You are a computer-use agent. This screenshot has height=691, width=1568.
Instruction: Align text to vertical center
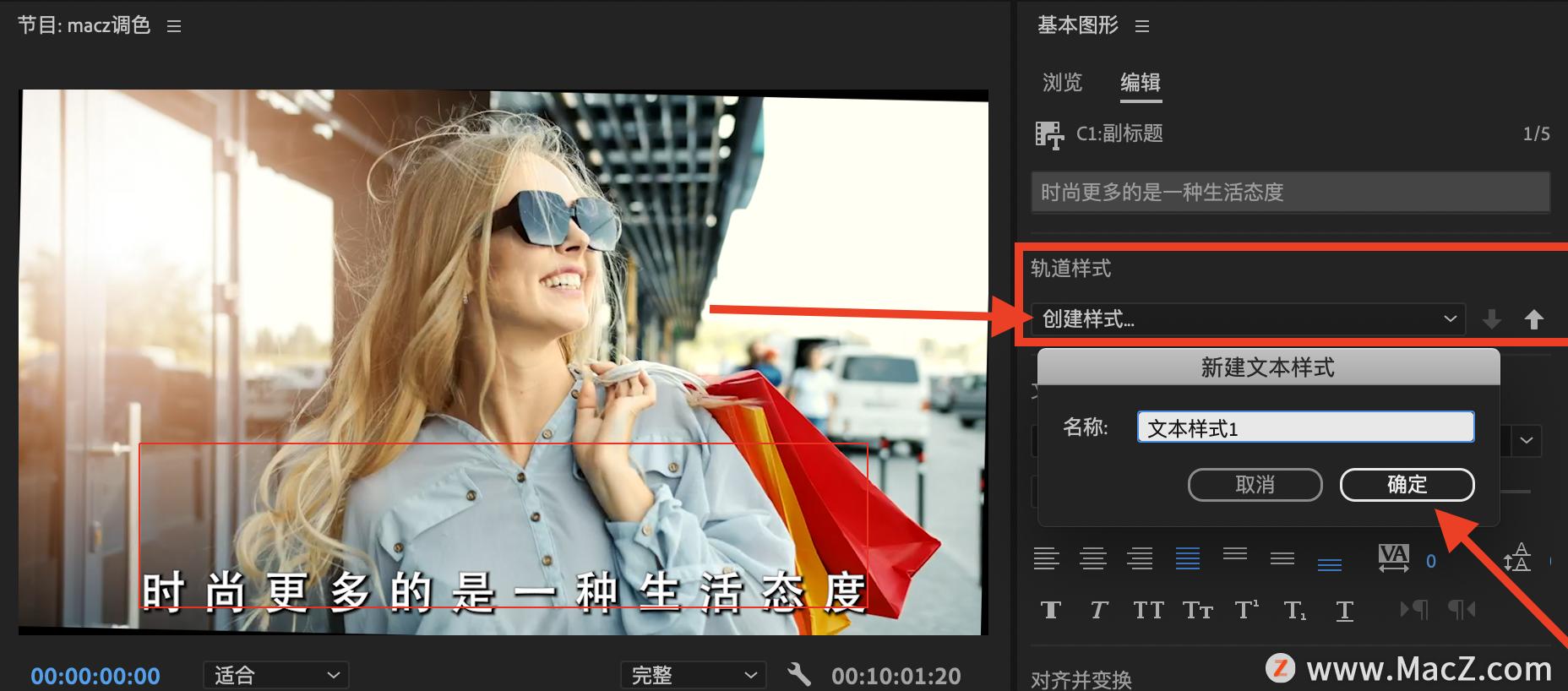coord(1282,558)
